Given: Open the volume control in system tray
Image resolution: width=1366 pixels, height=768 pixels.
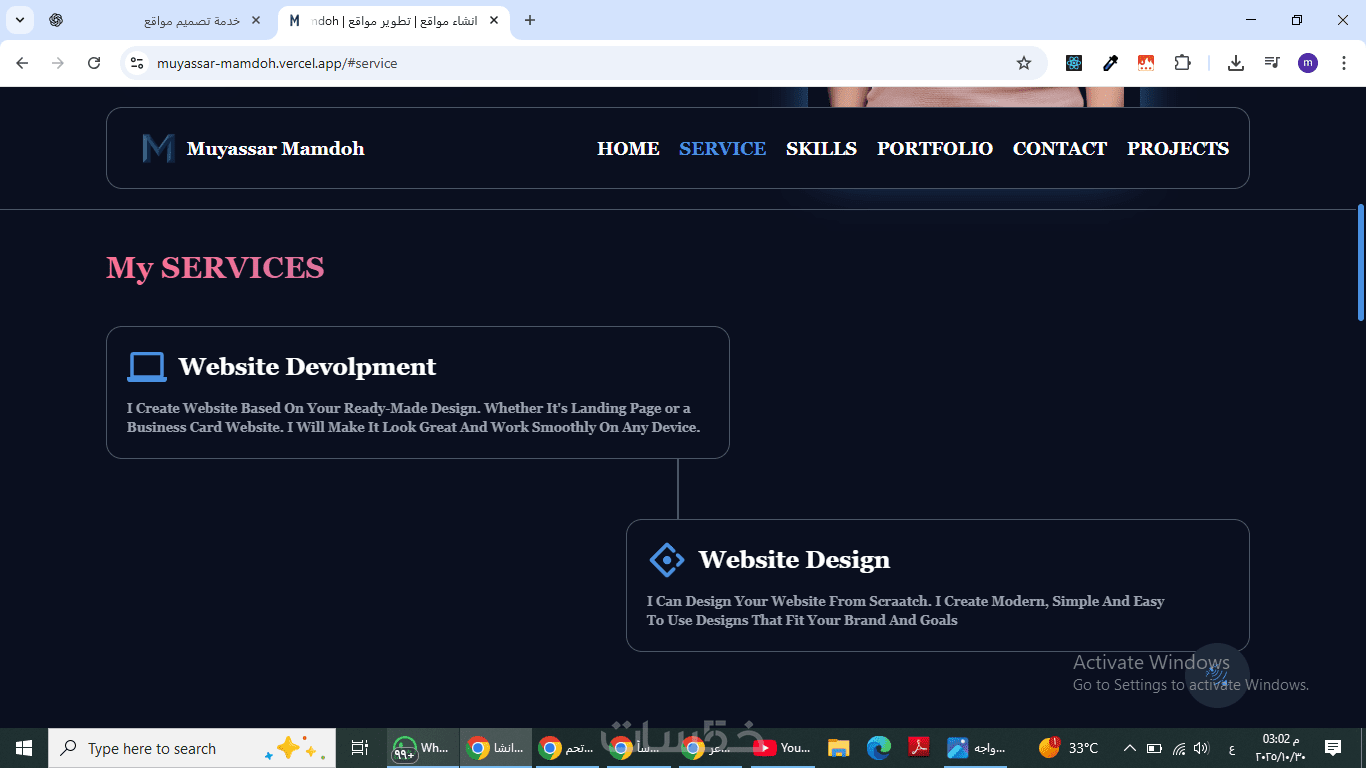Looking at the screenshot, I should pos(1201,748).
